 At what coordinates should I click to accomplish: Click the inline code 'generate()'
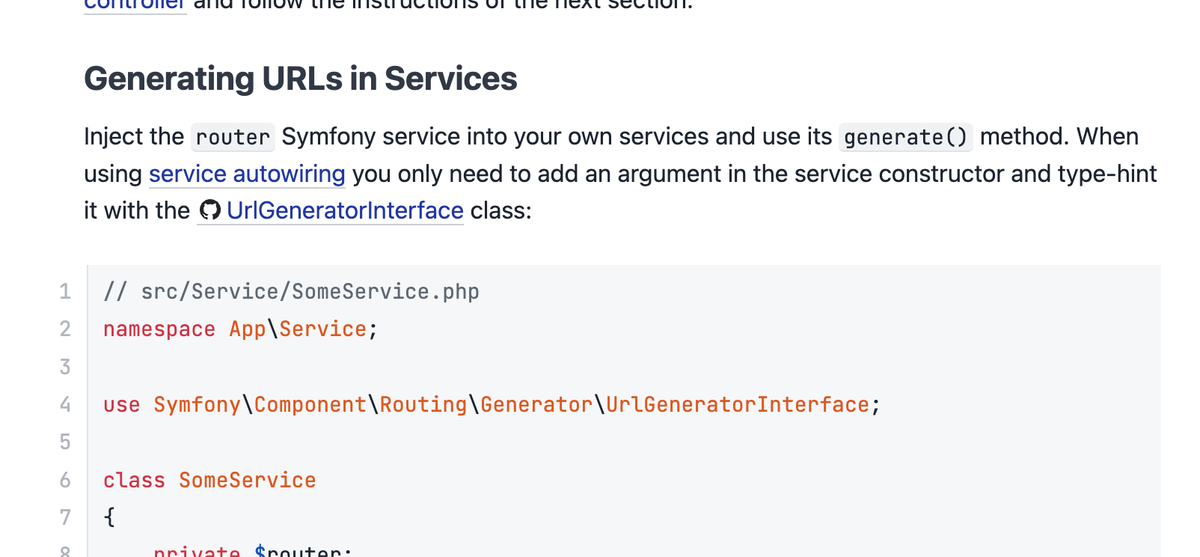(x=906, y=137)
